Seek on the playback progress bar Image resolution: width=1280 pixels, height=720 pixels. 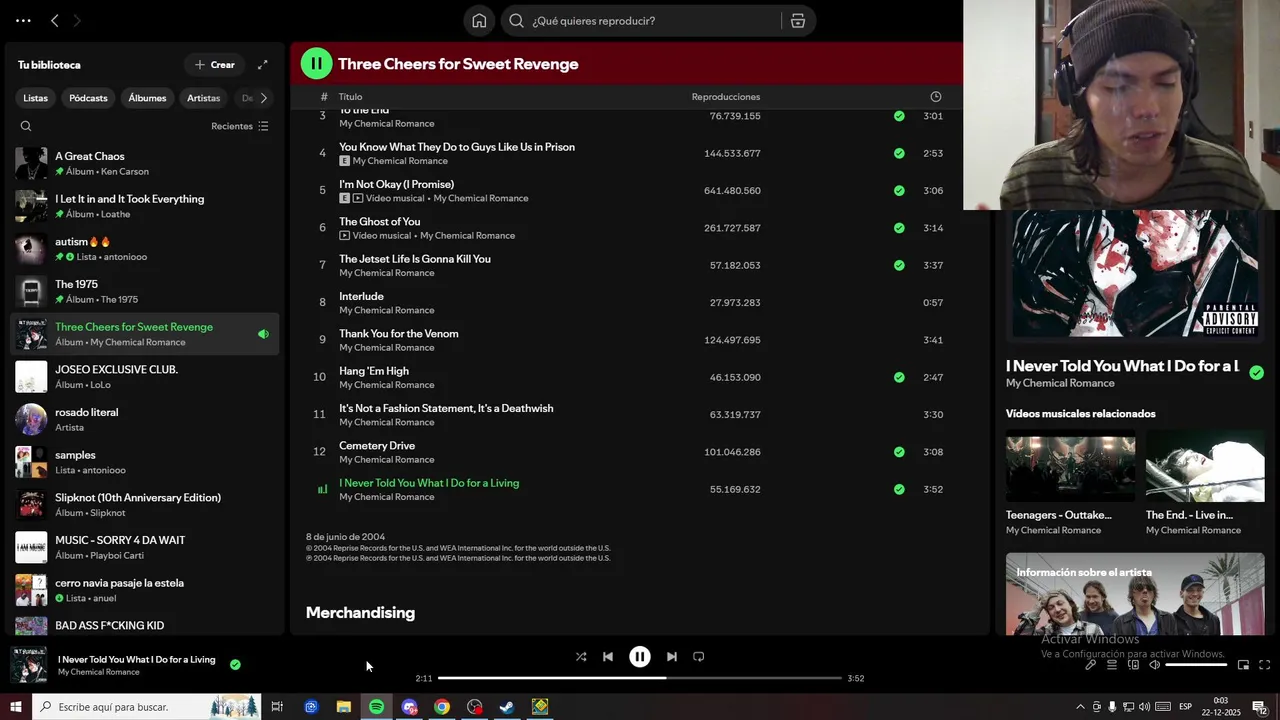tap(640, 678)
